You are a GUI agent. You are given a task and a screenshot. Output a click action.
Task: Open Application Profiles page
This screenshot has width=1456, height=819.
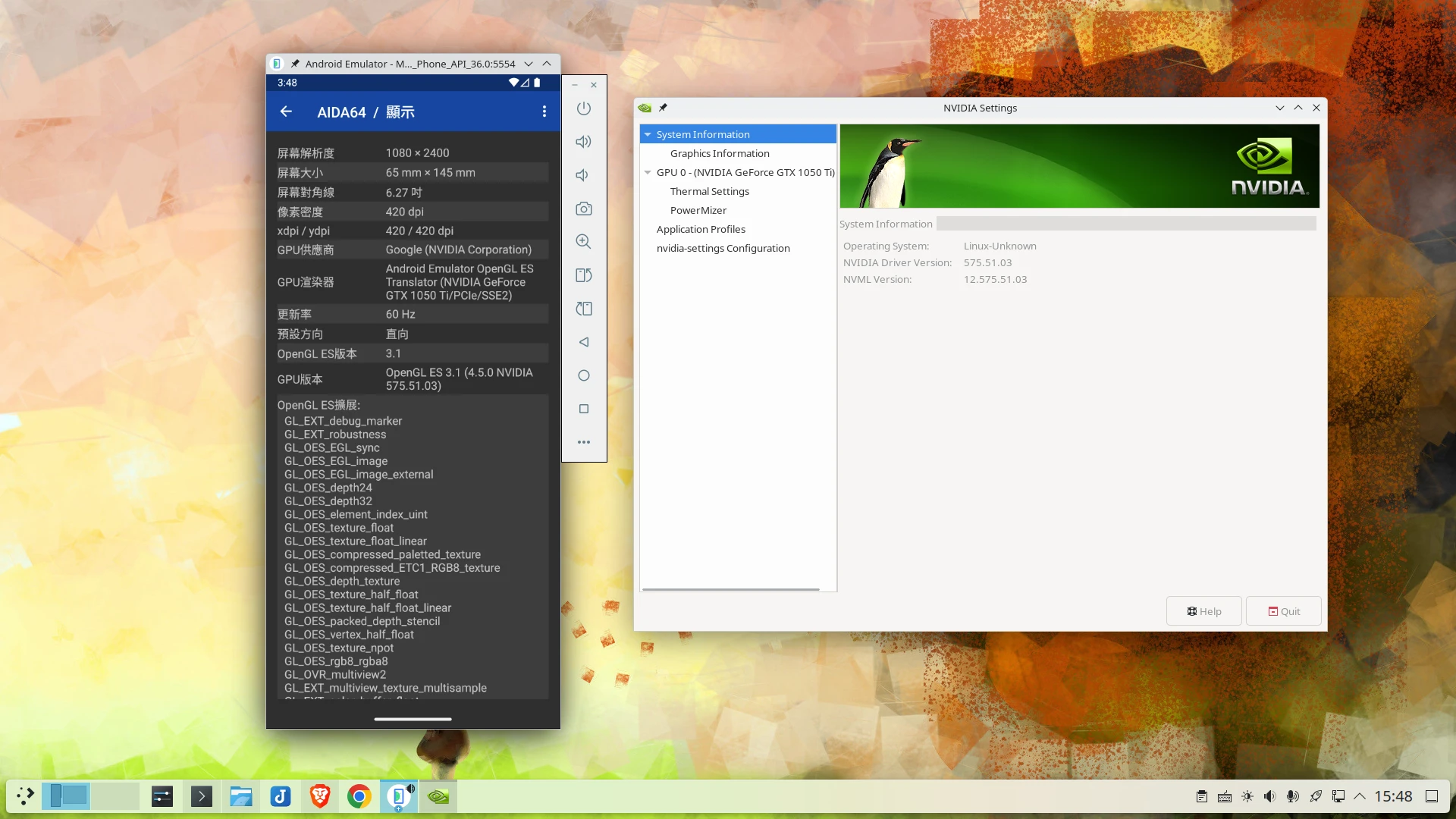(x=700, y=229)
